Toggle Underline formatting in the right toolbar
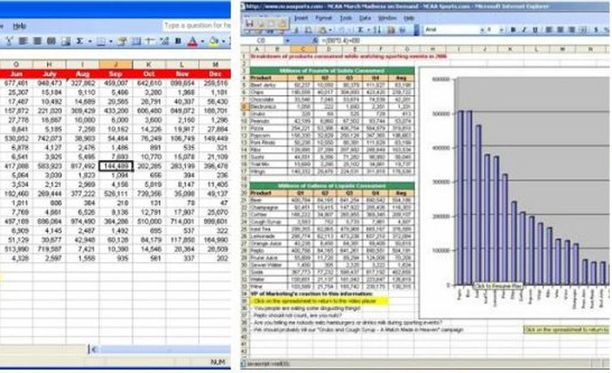Screen dimensions: 612x373 point(535,30)
